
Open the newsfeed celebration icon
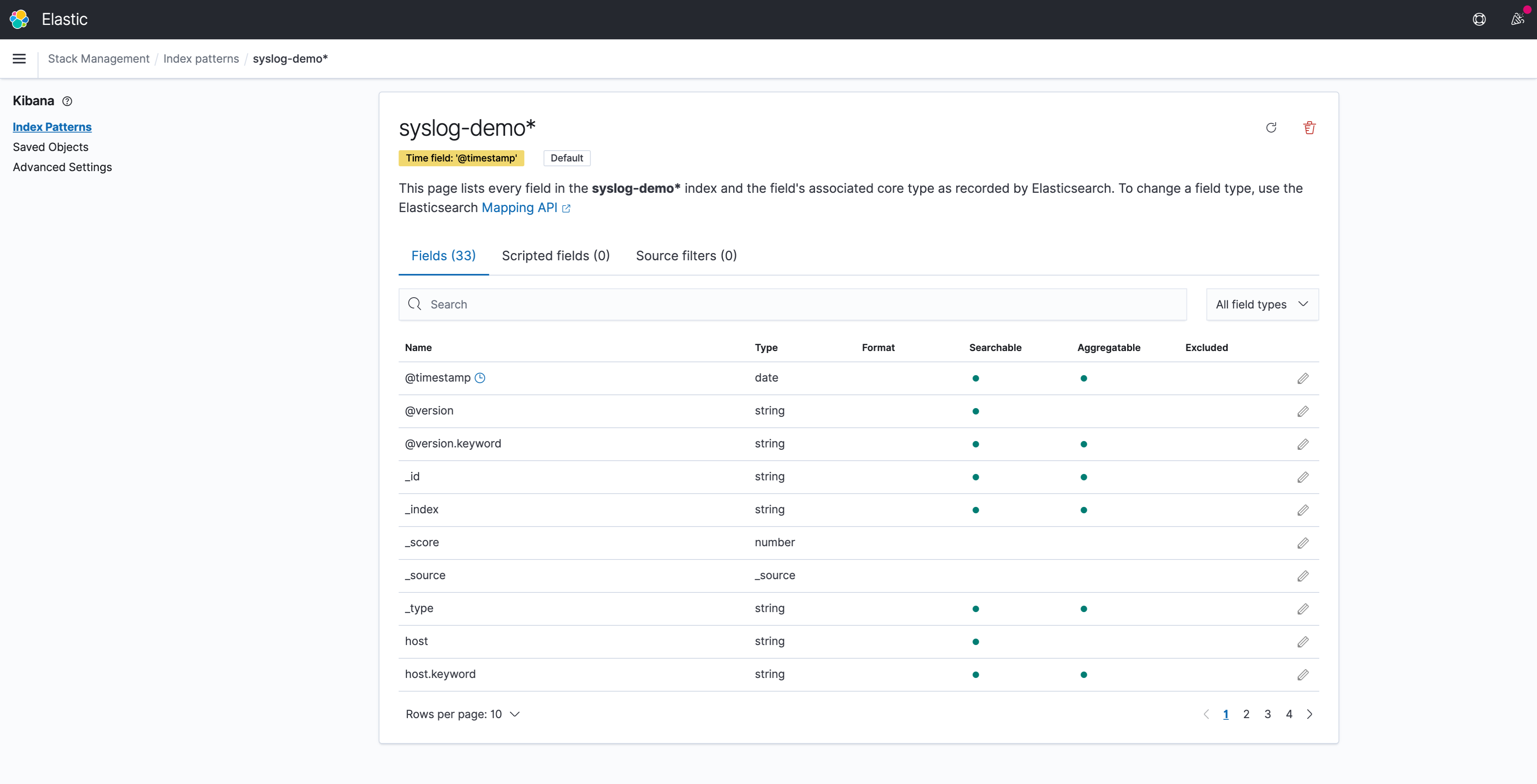[1517, 19]
